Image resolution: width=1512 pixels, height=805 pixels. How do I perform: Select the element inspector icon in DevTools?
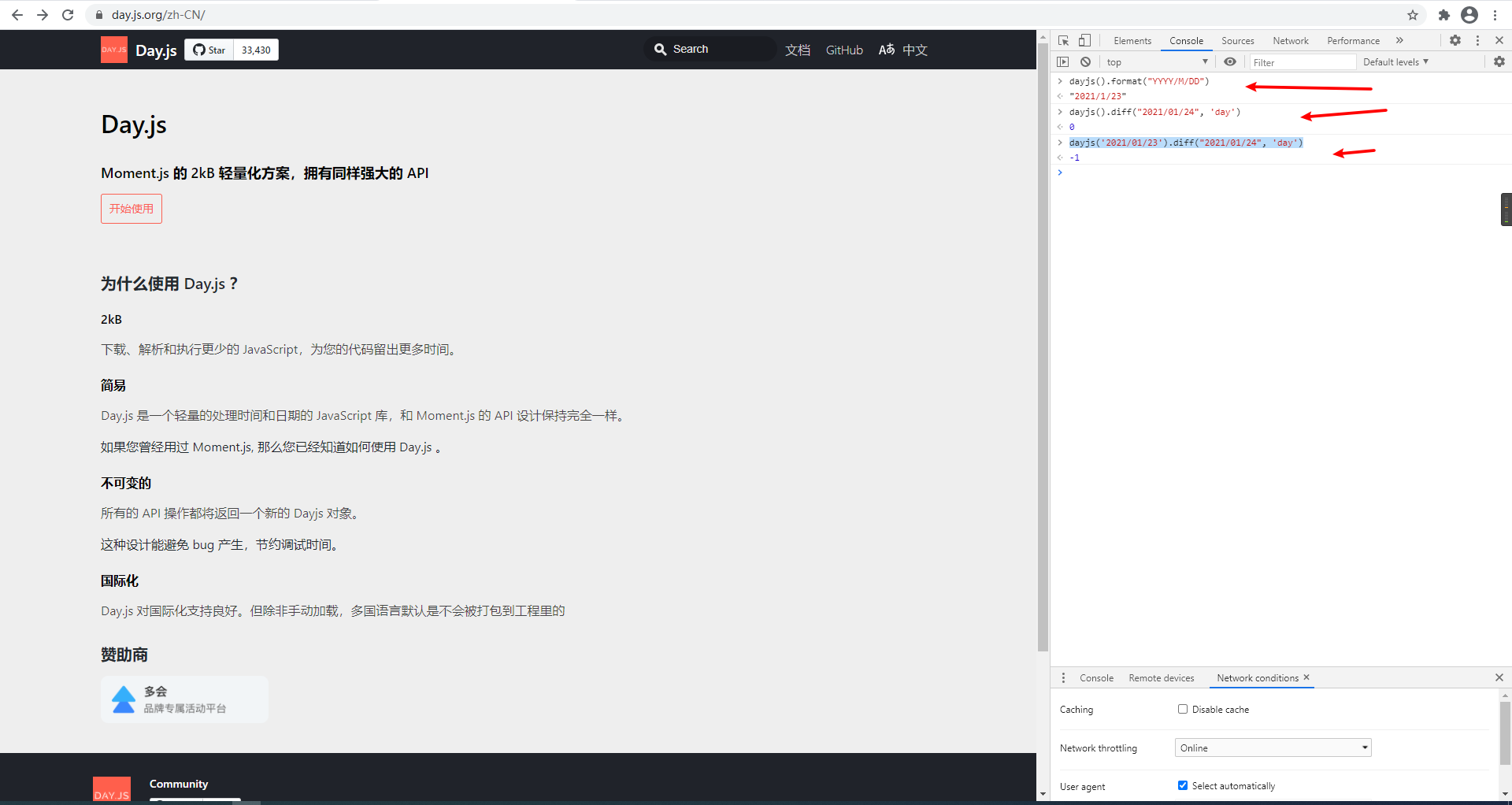pyautogui.click(x=1062, y=40)
